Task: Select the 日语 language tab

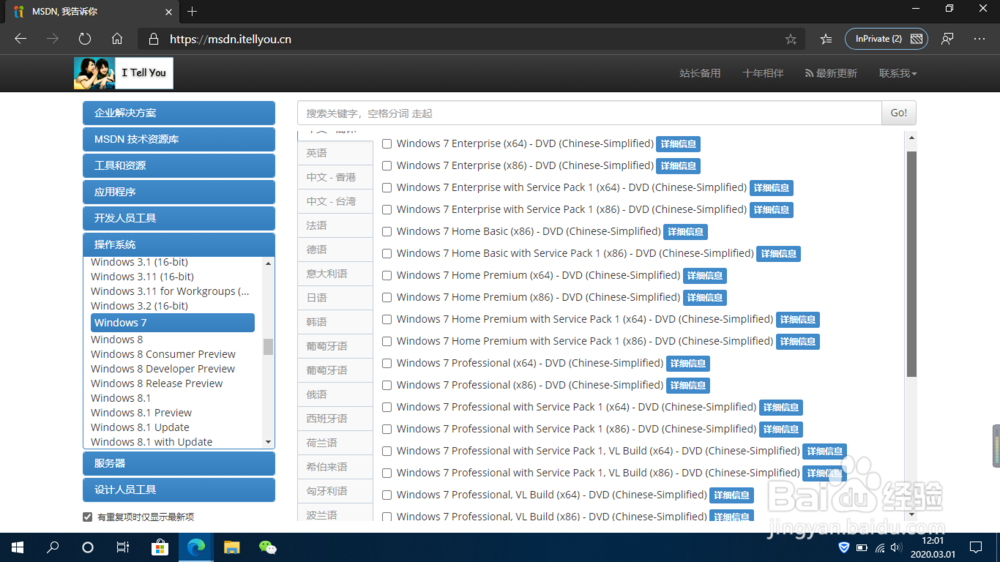Action: point(335,298)
